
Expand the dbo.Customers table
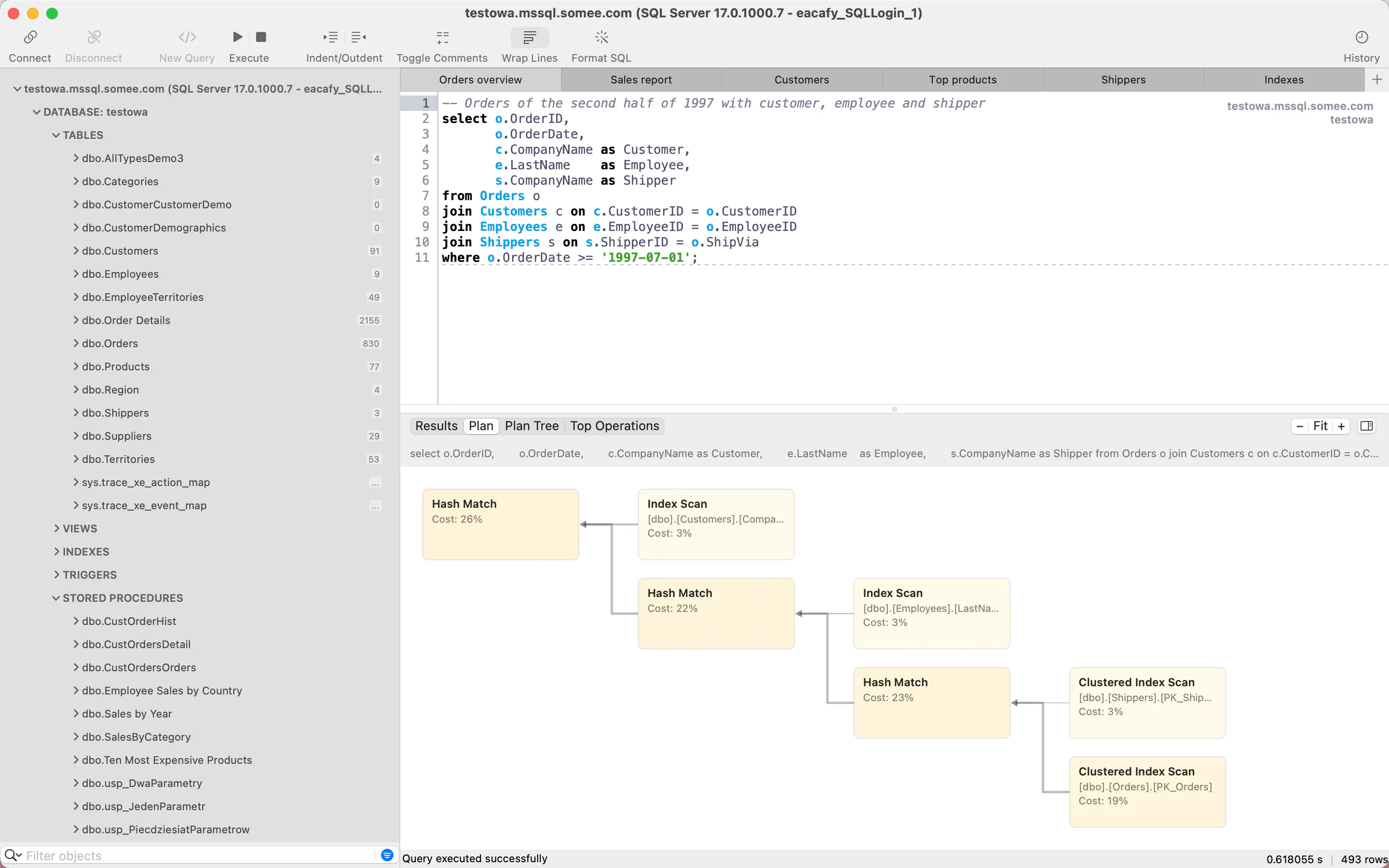[76, 251]
